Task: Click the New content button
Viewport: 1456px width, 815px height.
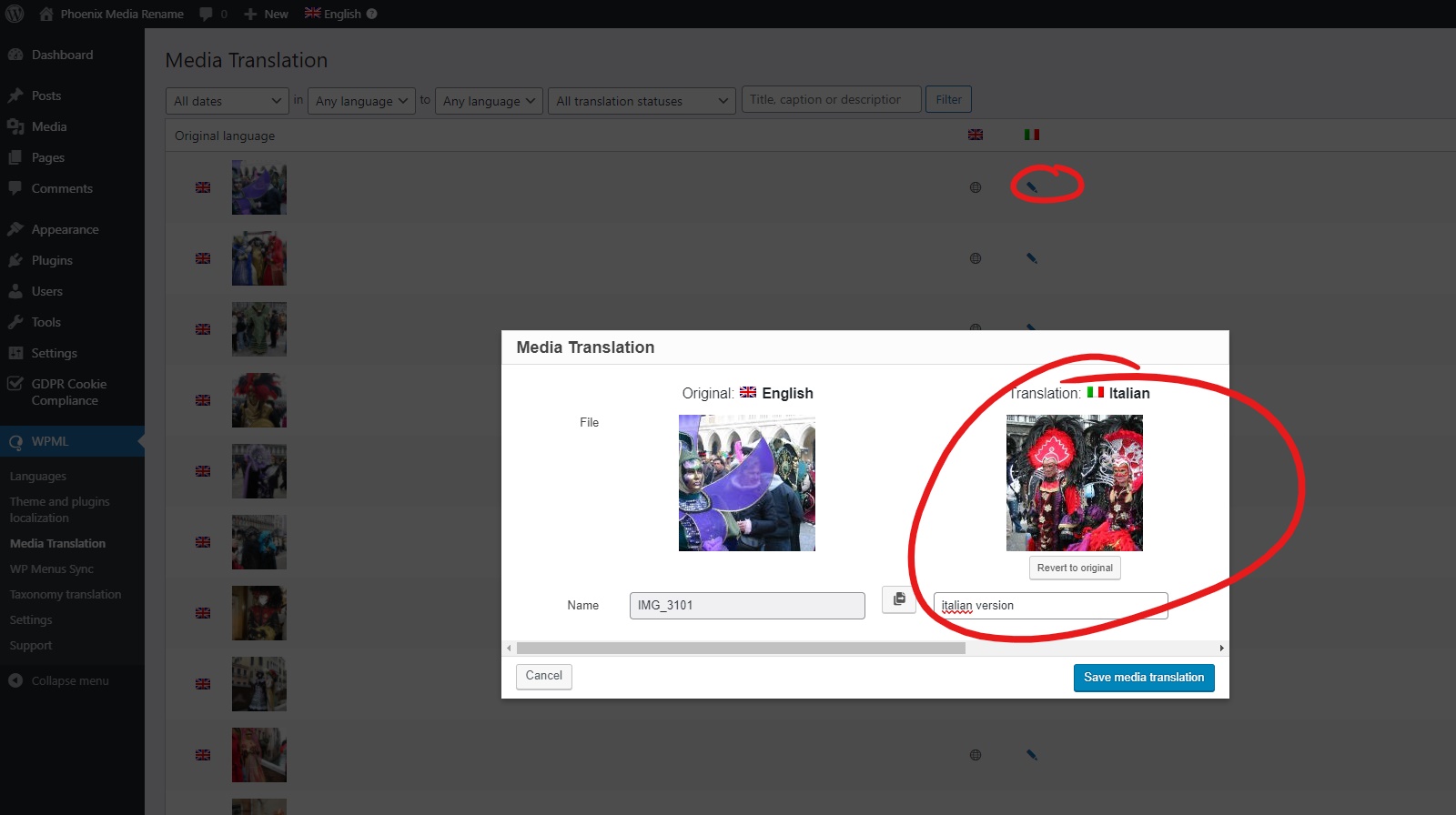Action: (x=266, y=14)
